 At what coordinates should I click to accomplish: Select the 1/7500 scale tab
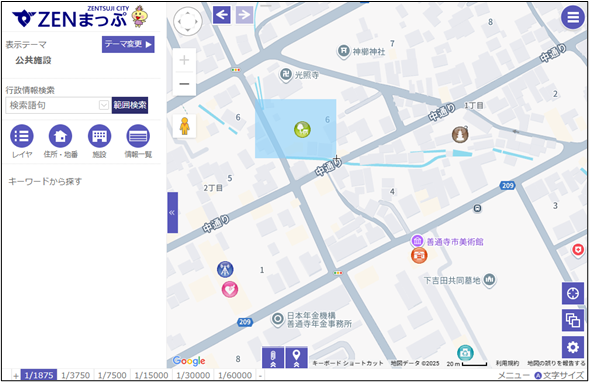pyautogui.click(x=112, y=375)
